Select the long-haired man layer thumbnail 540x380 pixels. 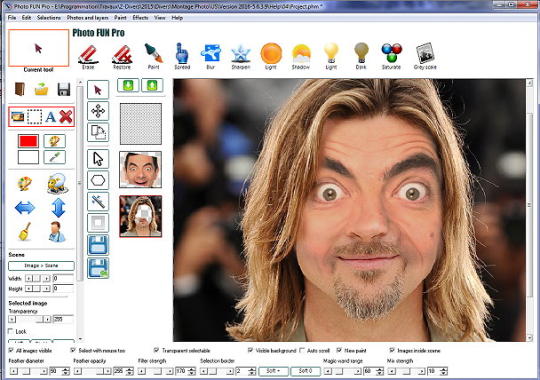(x=141, y=216)
